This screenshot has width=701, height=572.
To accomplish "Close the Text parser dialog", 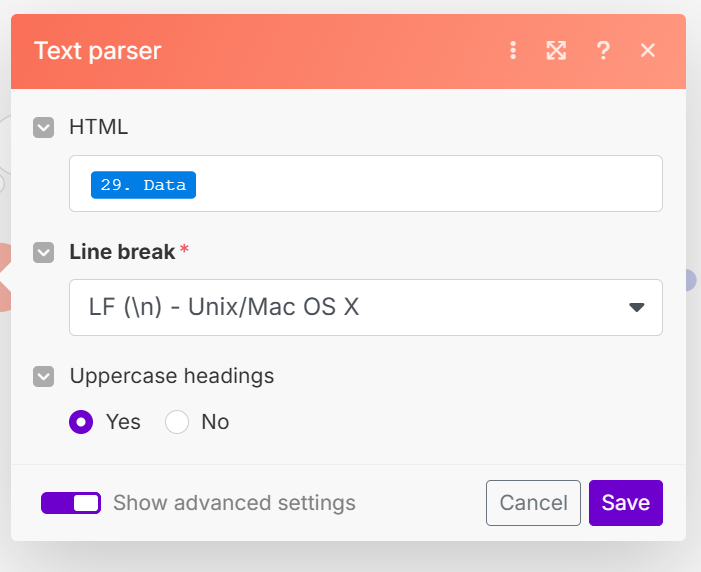I will 648,51.
